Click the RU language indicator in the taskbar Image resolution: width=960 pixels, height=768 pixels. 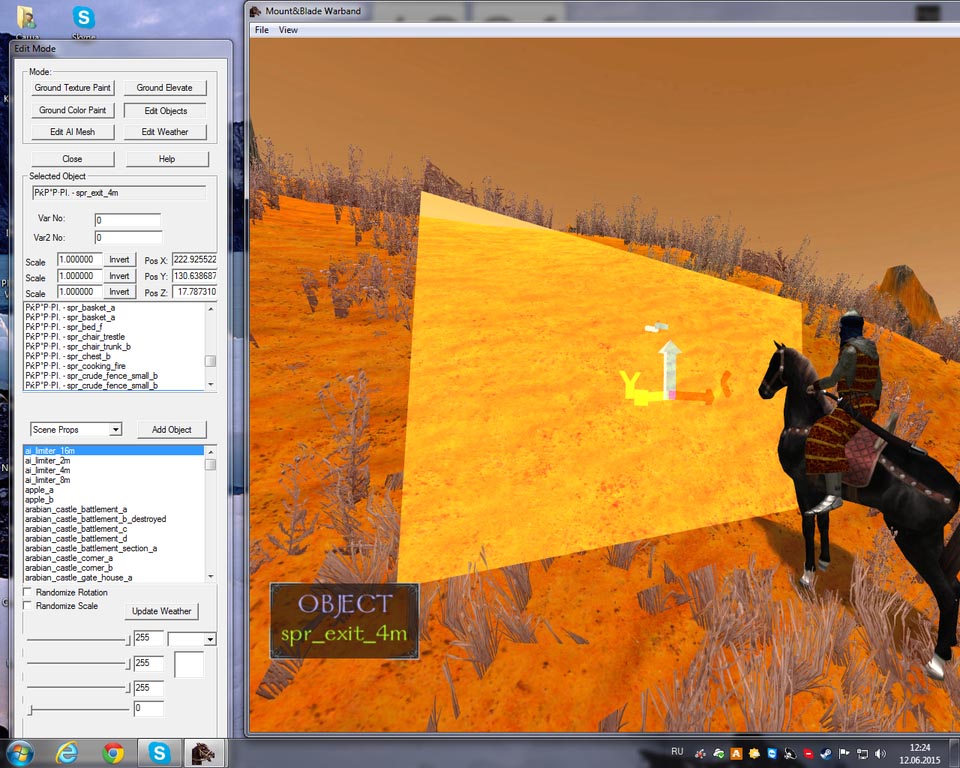tap(677, 752)
